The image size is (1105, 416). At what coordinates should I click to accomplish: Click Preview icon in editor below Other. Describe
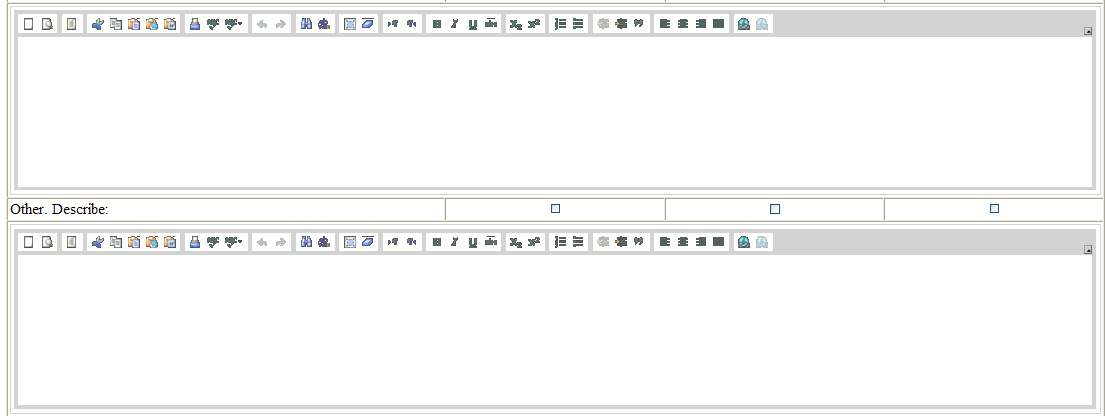(47, 242)
